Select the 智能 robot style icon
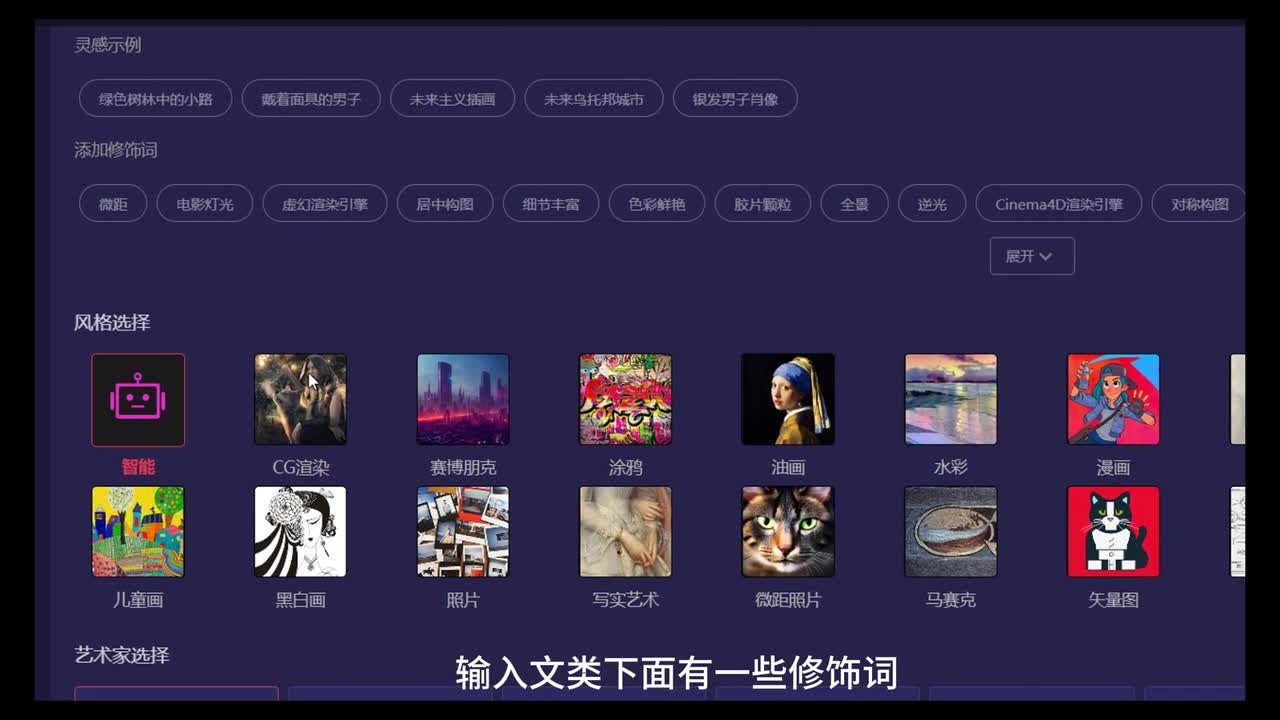Screen dimensions: 1280x720 [138, 400]
